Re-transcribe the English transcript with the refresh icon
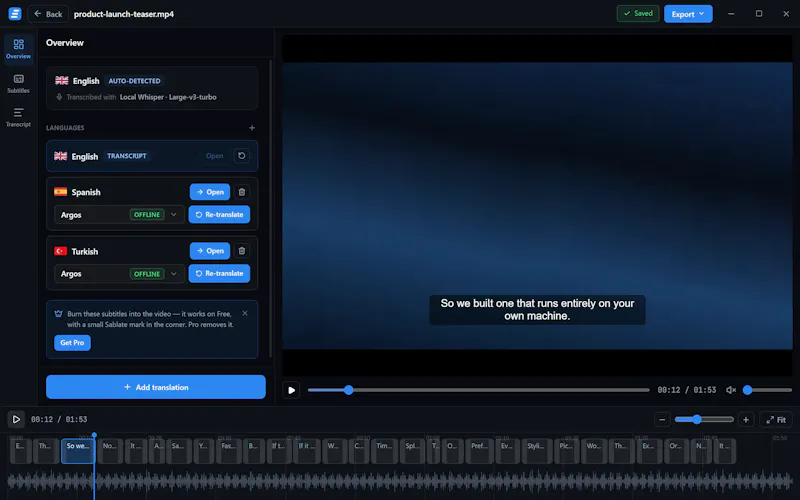The width and height of the screenshot is (800, 500). point(242,156)
